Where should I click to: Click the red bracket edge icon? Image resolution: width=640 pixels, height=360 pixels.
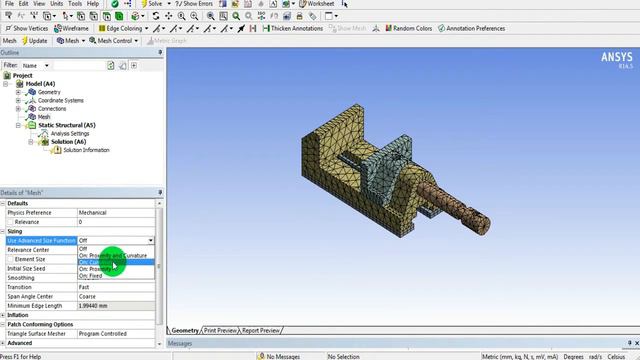click(x=253, y=29)
